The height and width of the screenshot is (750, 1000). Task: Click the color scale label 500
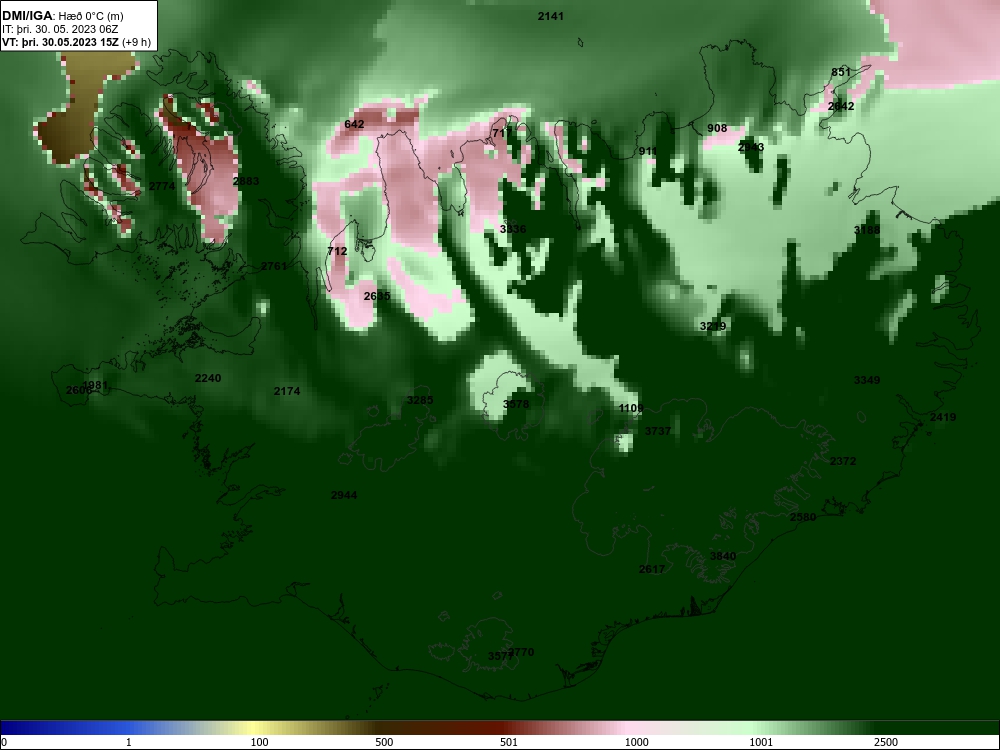tap(384, 742)
